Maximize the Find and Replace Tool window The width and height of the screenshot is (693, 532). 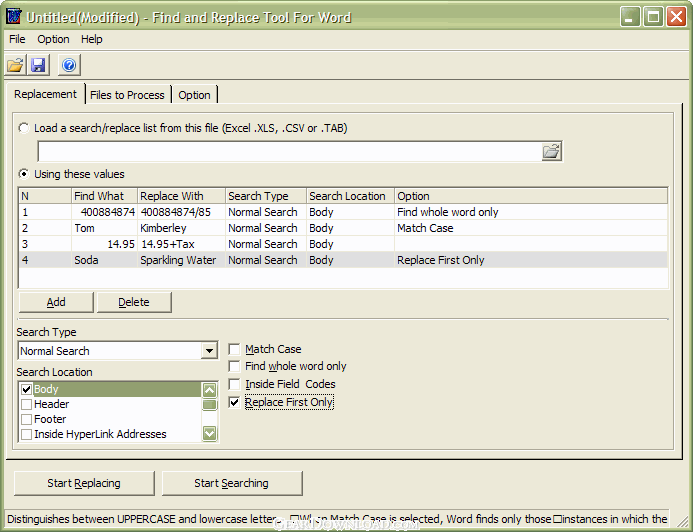point(653,17)
